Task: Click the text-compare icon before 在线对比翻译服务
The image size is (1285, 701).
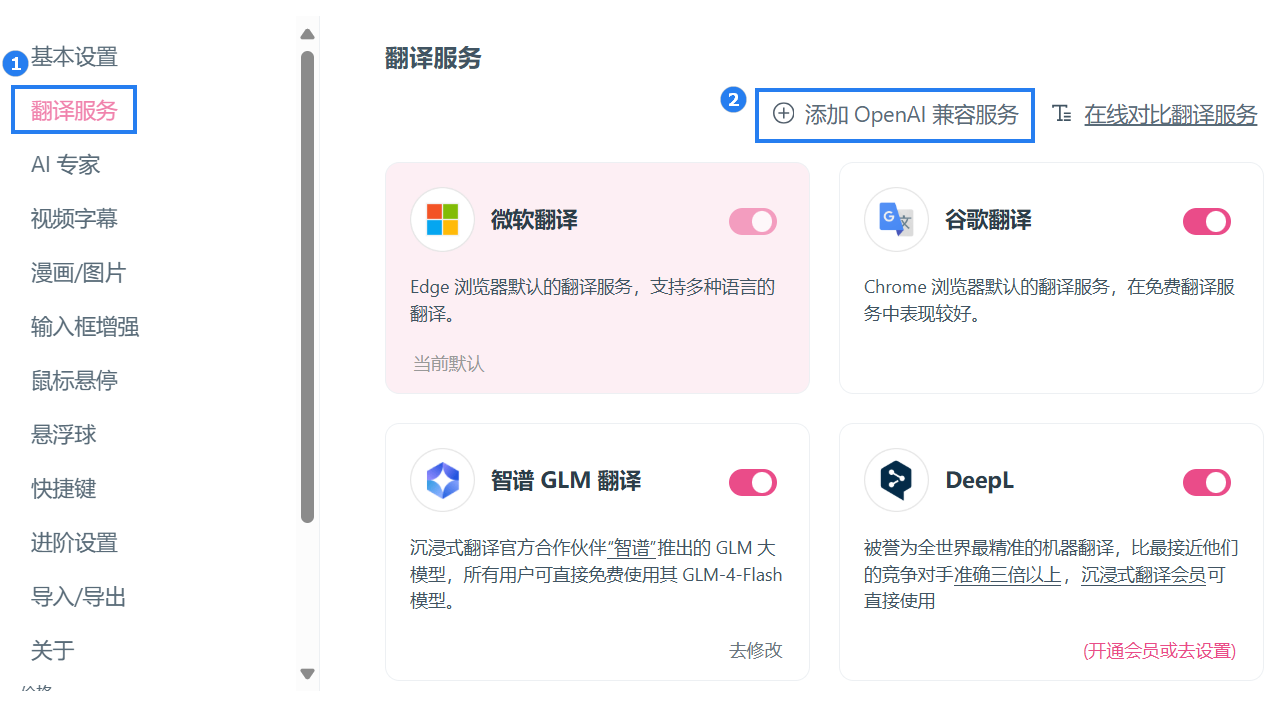Action: [x=1062, y=114]
